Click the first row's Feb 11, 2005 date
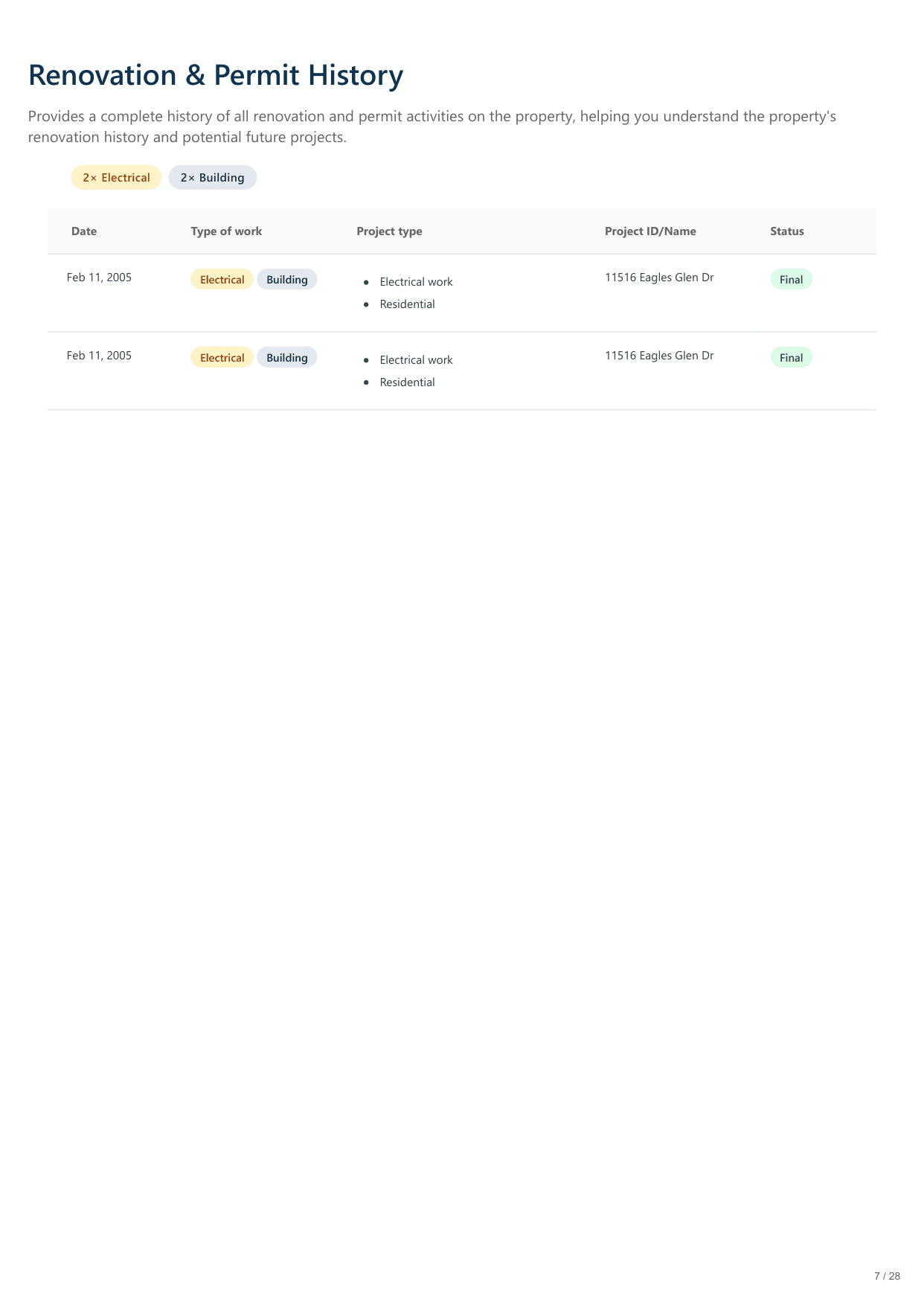The height and width of the screenshot is (1305, 924). pyautogui.click(x=99, y=278)
